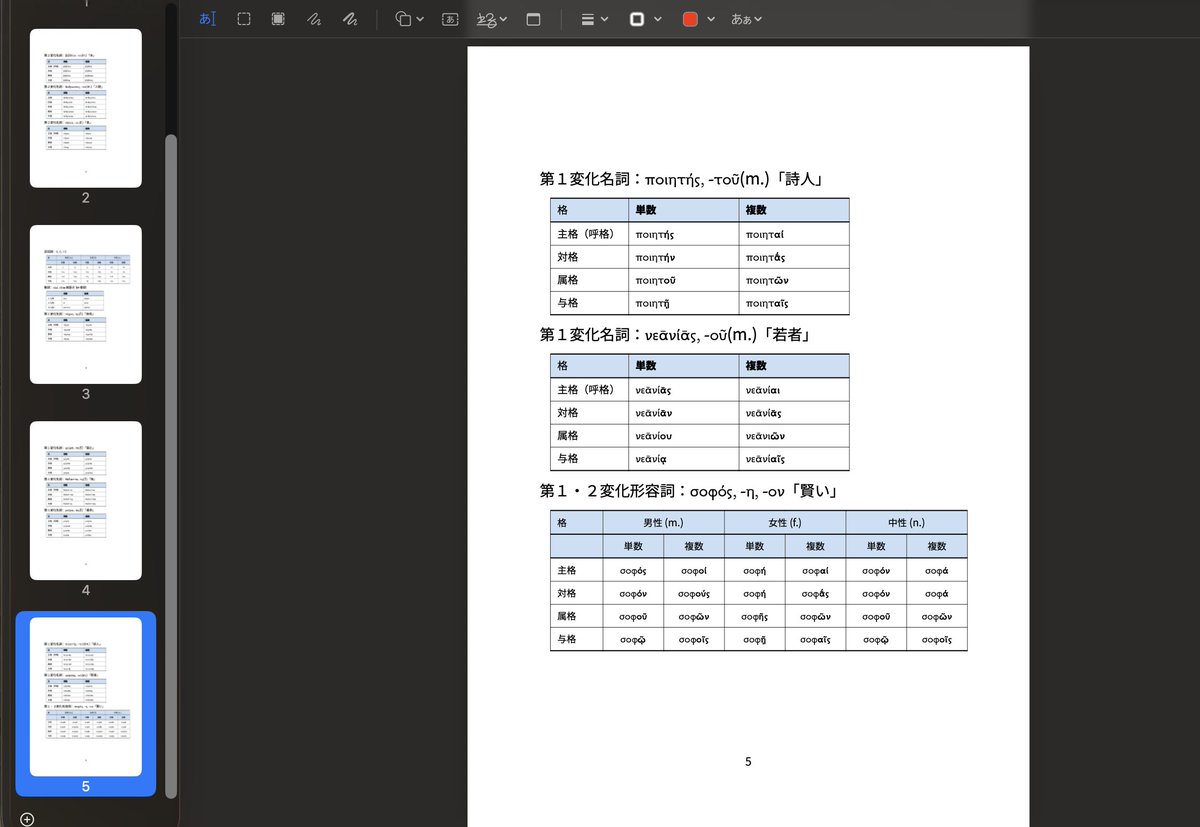Click the cell ποιηταί
1200x827 pixels.
pyautogui.click(x=793, y=234)
